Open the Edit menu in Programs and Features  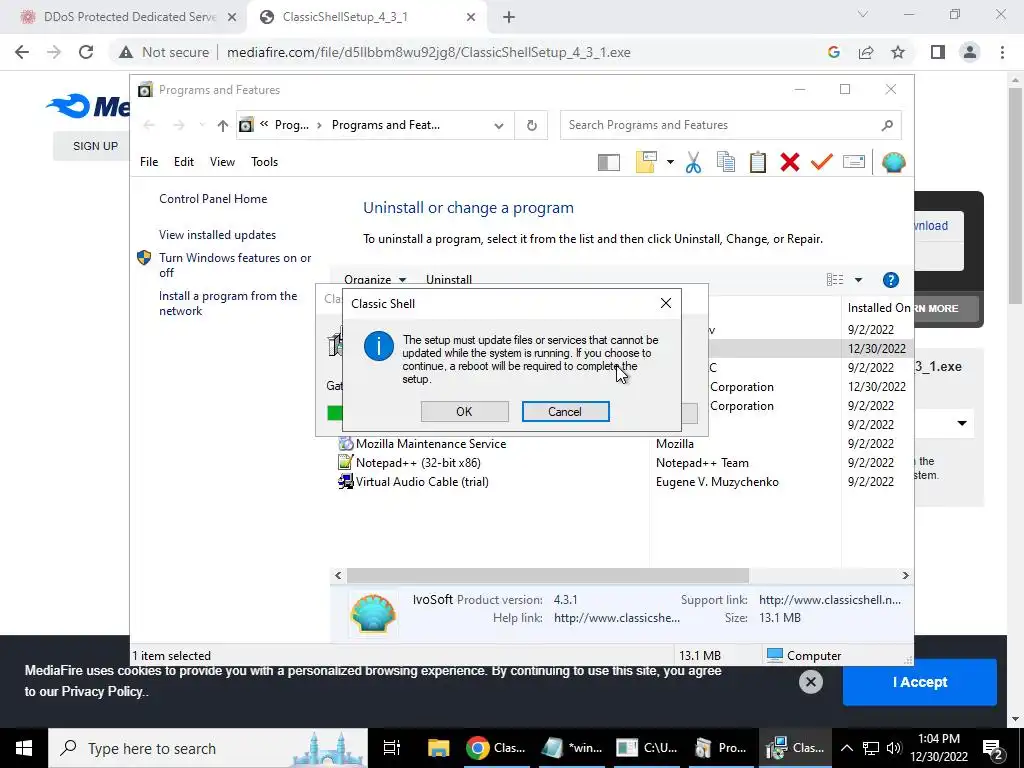pos(184,162)
